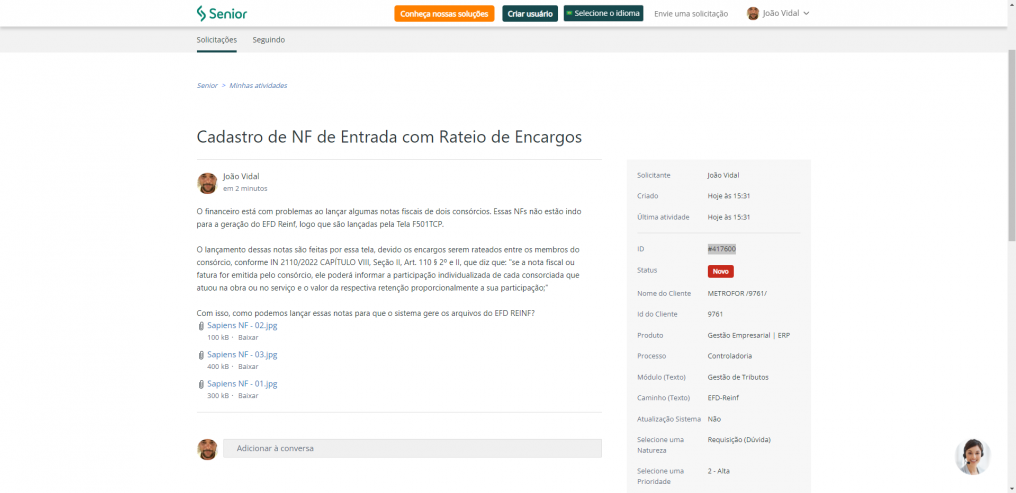The height and width of the screenshot is (493, 1016).
Task: Click the Conheça nossas soluções button
Action: pyautogui.click(x=444, y=14)
